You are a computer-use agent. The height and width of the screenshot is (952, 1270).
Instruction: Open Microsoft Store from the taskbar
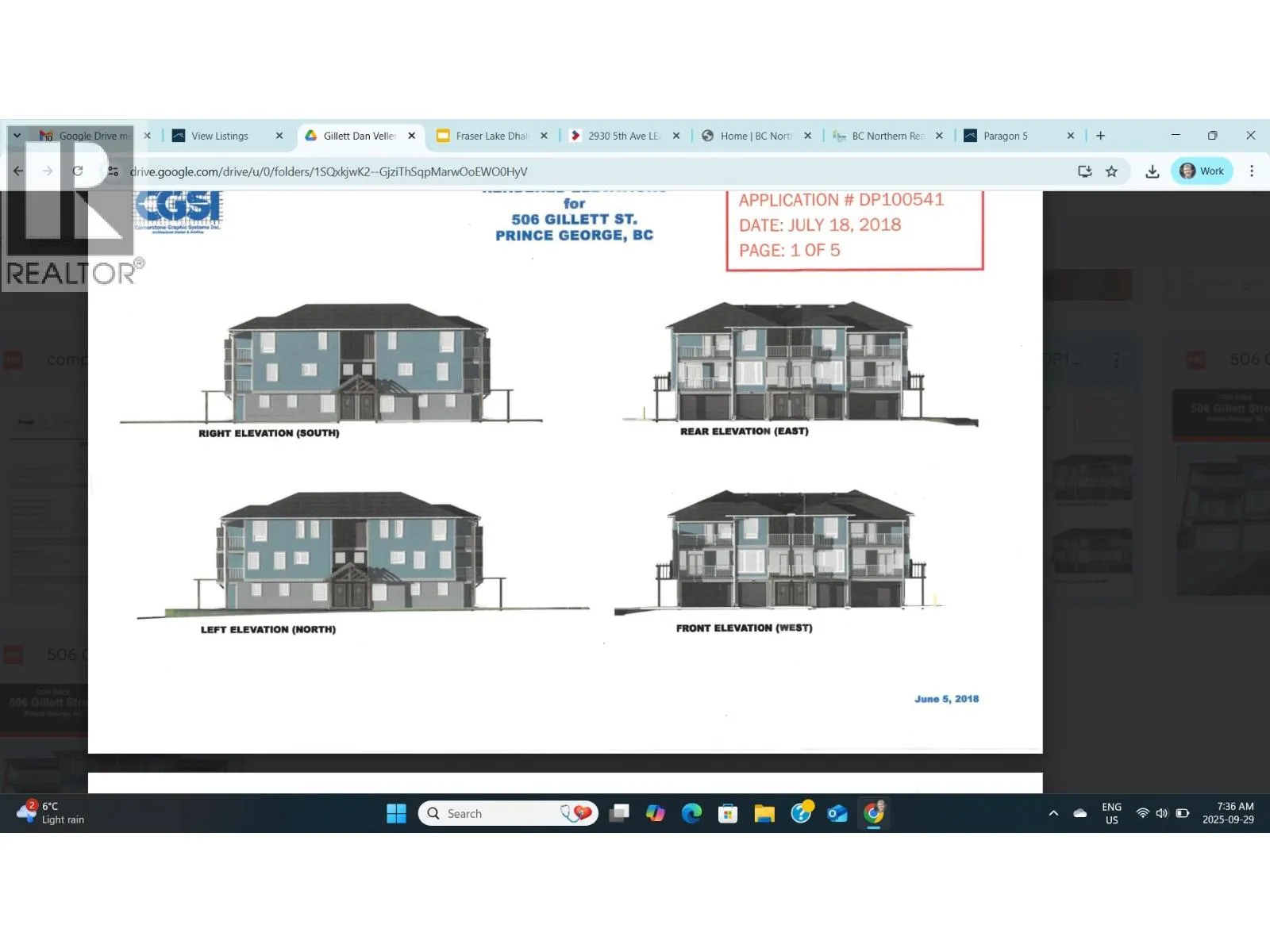728,813
